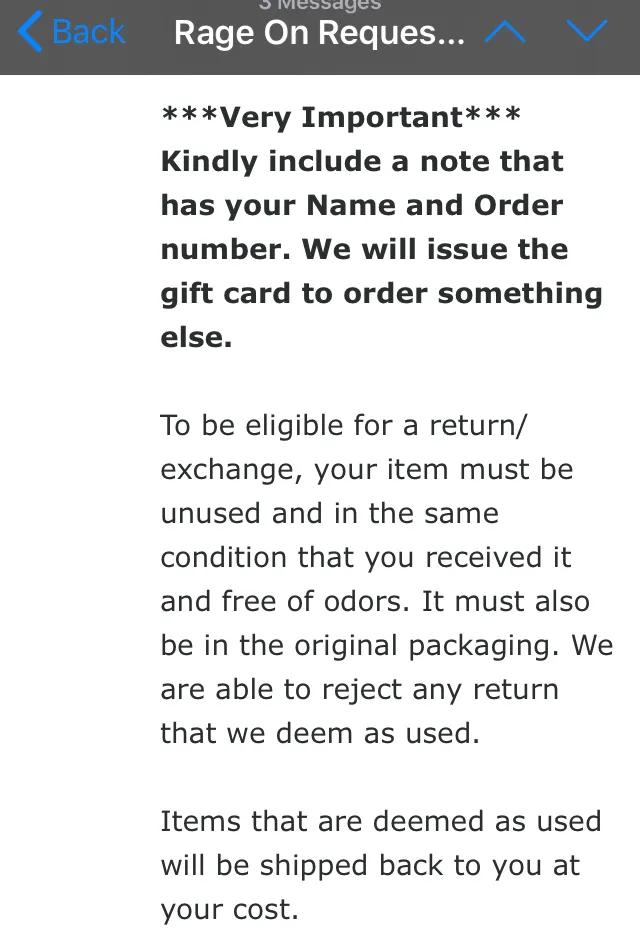Tap the line "To be eligible for a return/"
This screenshot has width=640, height=945.
point(343,426)
